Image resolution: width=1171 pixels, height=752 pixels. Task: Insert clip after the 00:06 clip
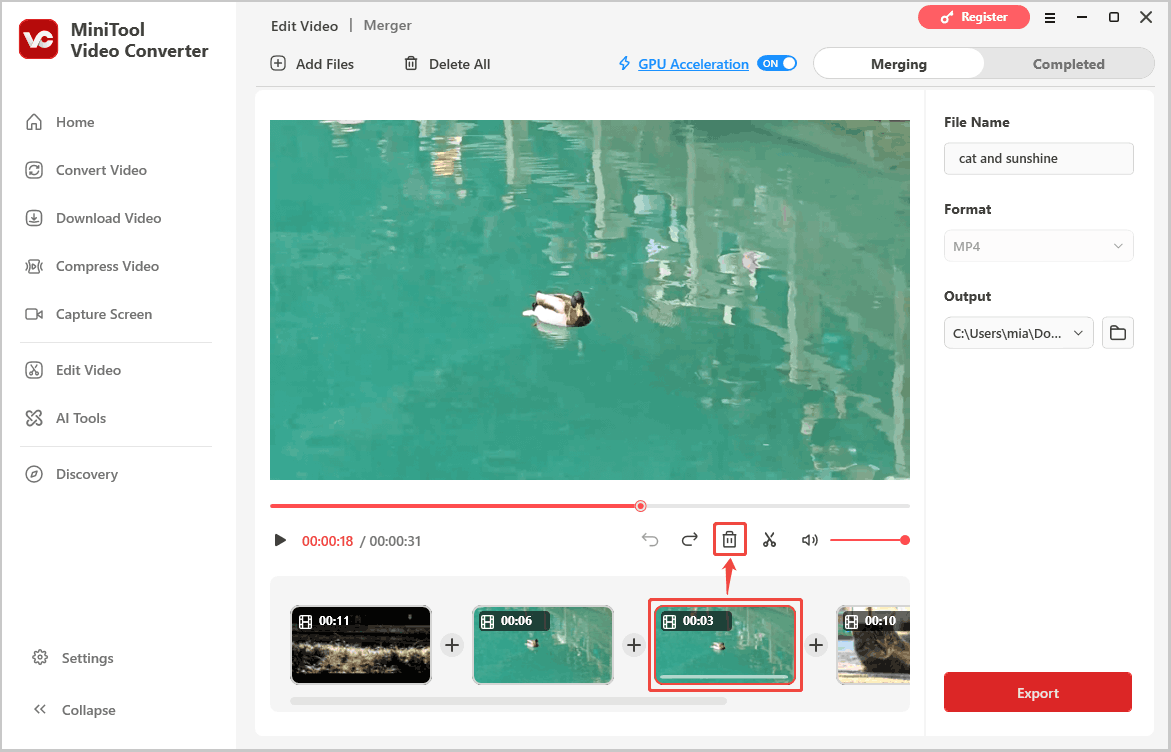tap(634, 644)
